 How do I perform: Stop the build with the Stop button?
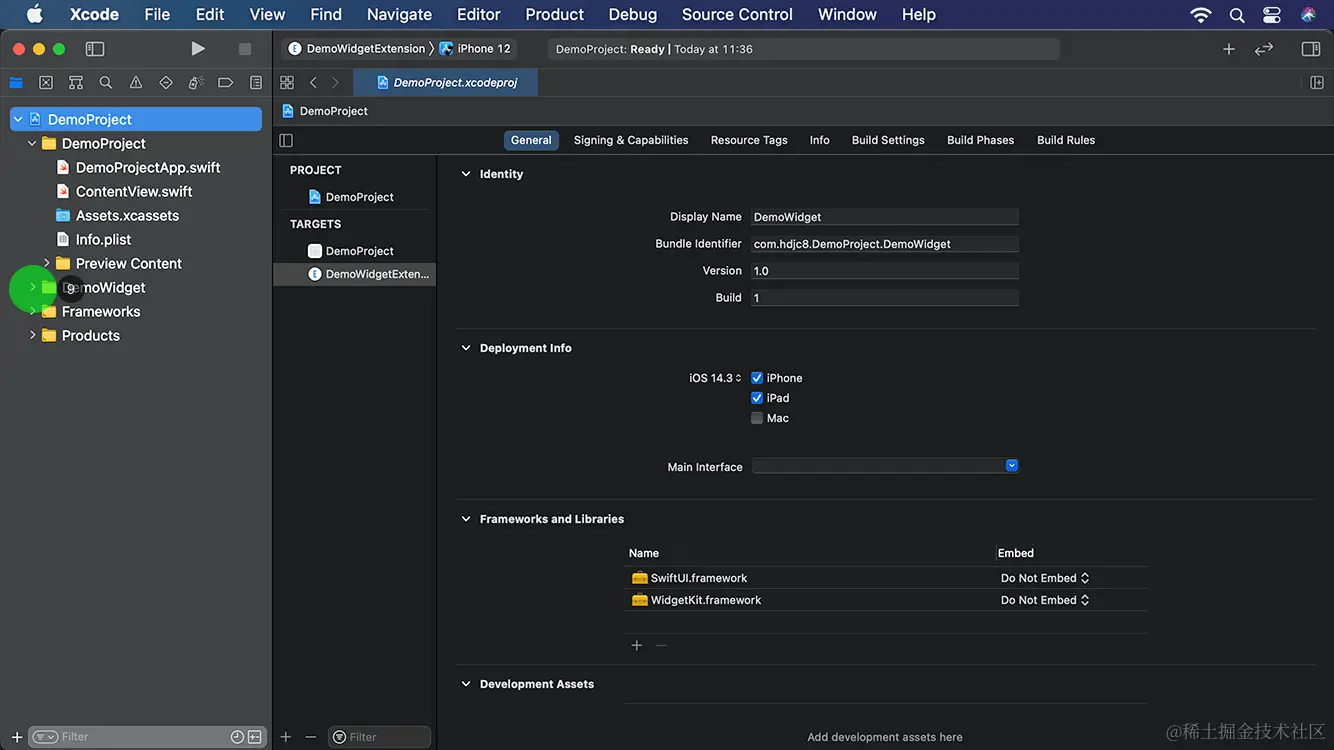[245, 49]
